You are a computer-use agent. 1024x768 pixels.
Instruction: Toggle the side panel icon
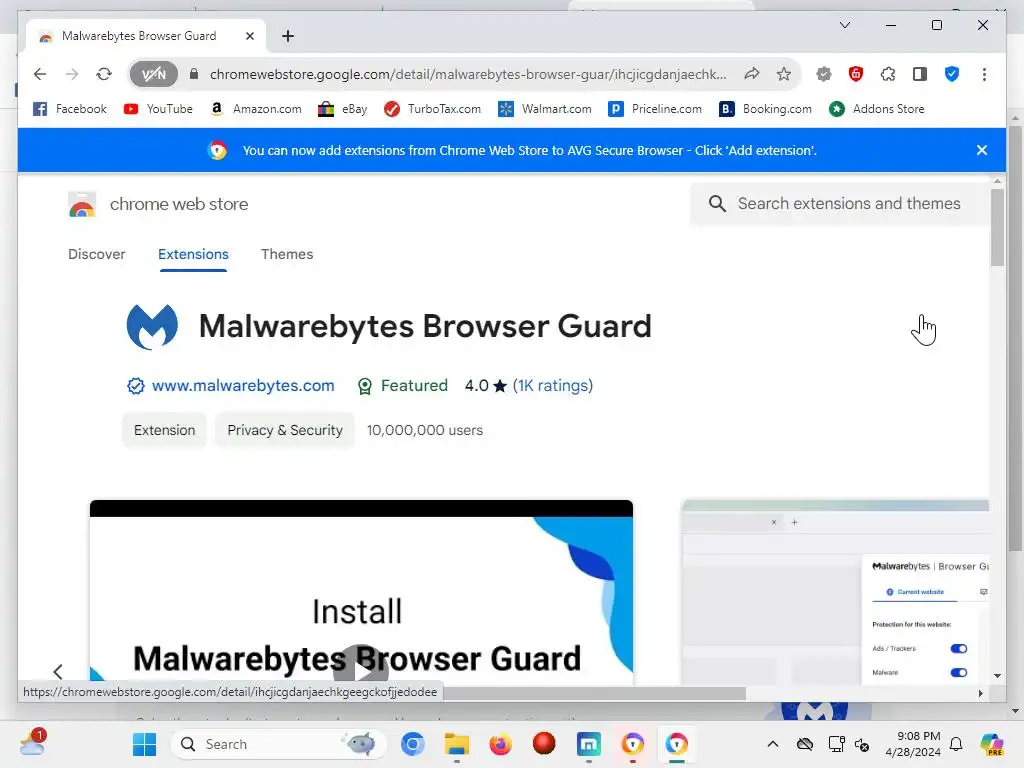pyautogui.click(x=920, y=74)
